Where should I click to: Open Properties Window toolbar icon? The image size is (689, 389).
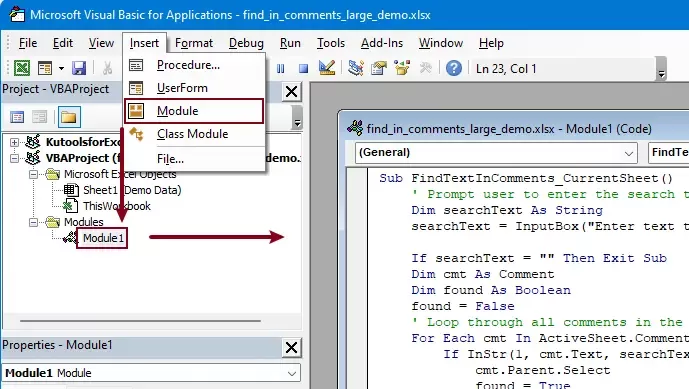click(379, 68)
